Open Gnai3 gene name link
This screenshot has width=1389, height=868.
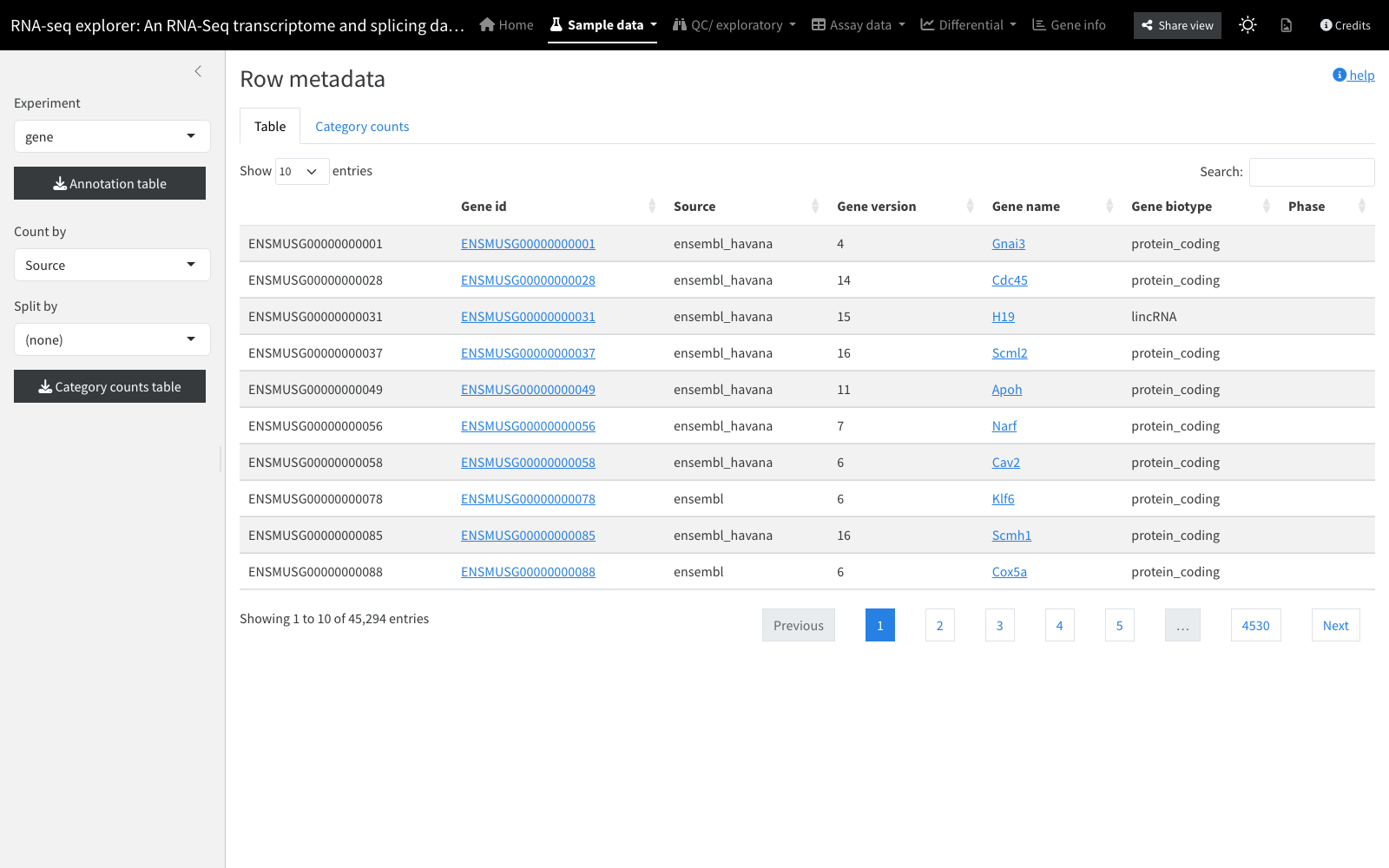tap(1009, 244)
